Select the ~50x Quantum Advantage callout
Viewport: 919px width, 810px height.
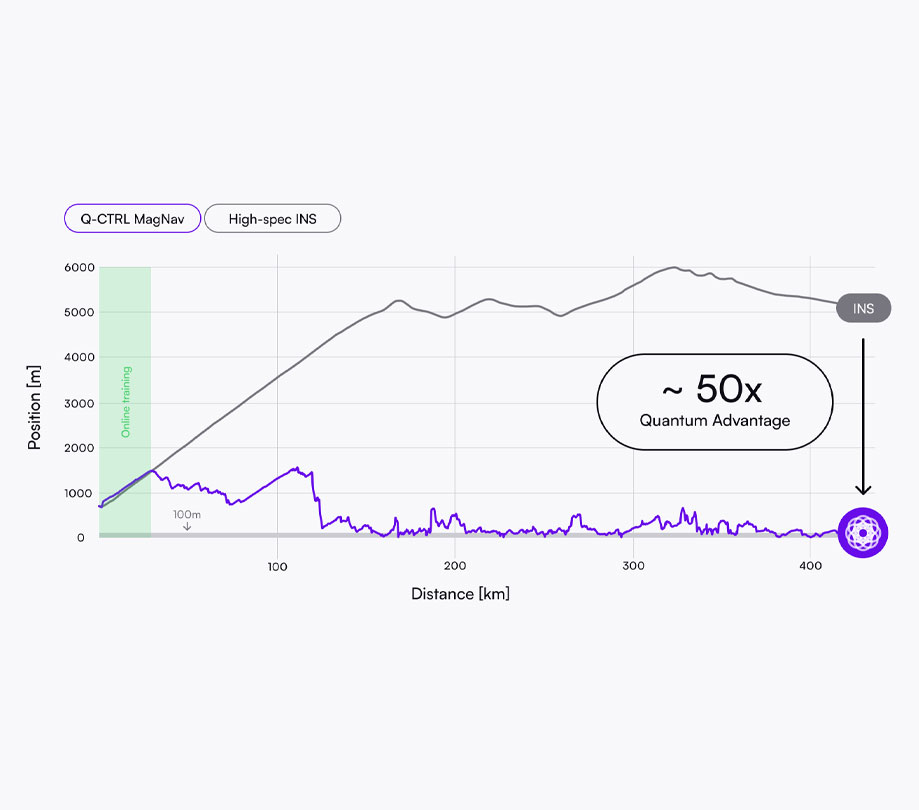714,402
